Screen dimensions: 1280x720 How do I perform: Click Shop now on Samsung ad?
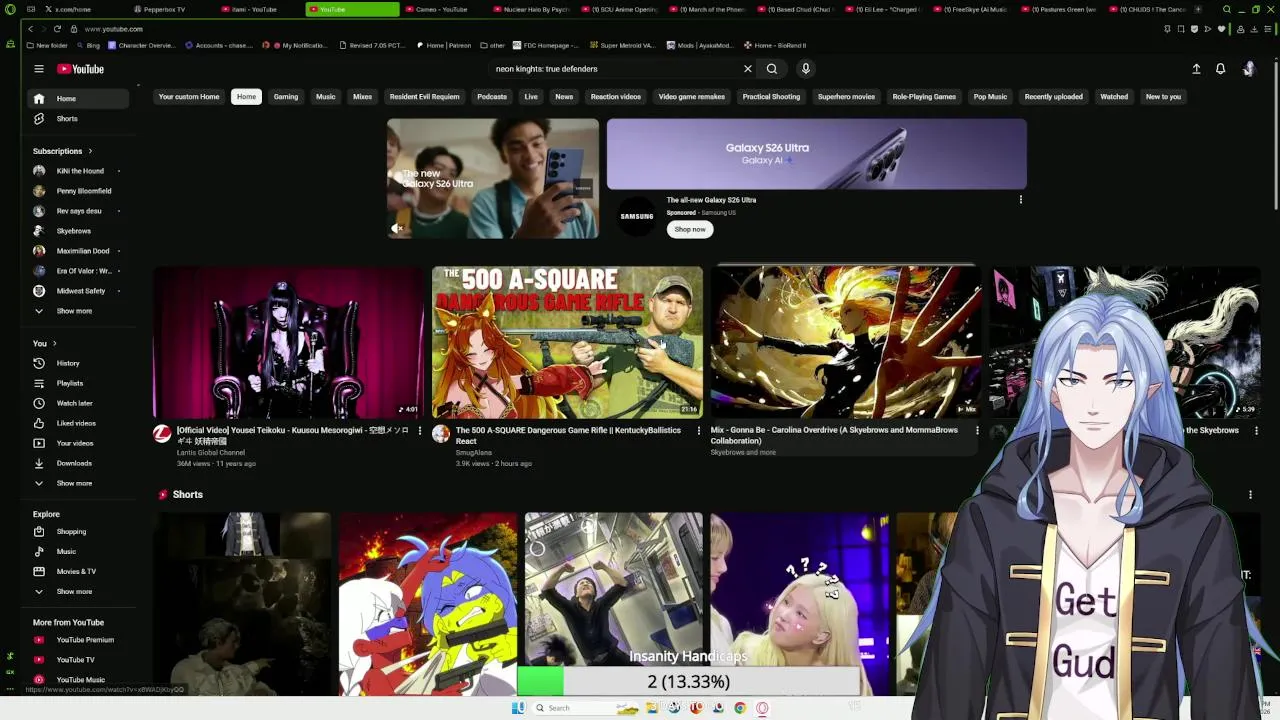[690, 229]
